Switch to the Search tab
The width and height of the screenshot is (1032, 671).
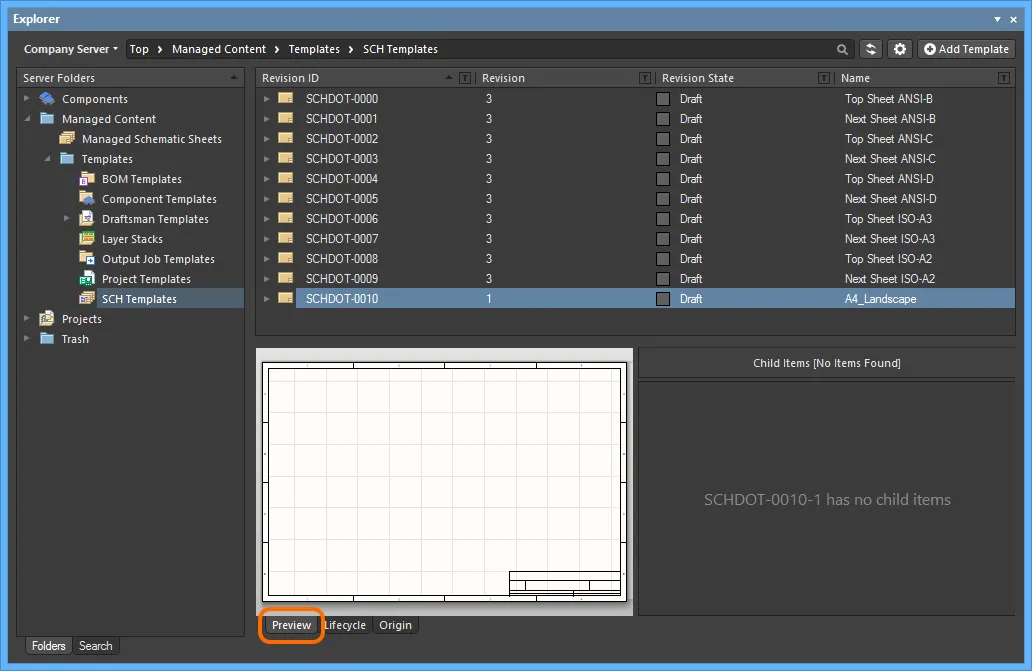click(96, 646)
